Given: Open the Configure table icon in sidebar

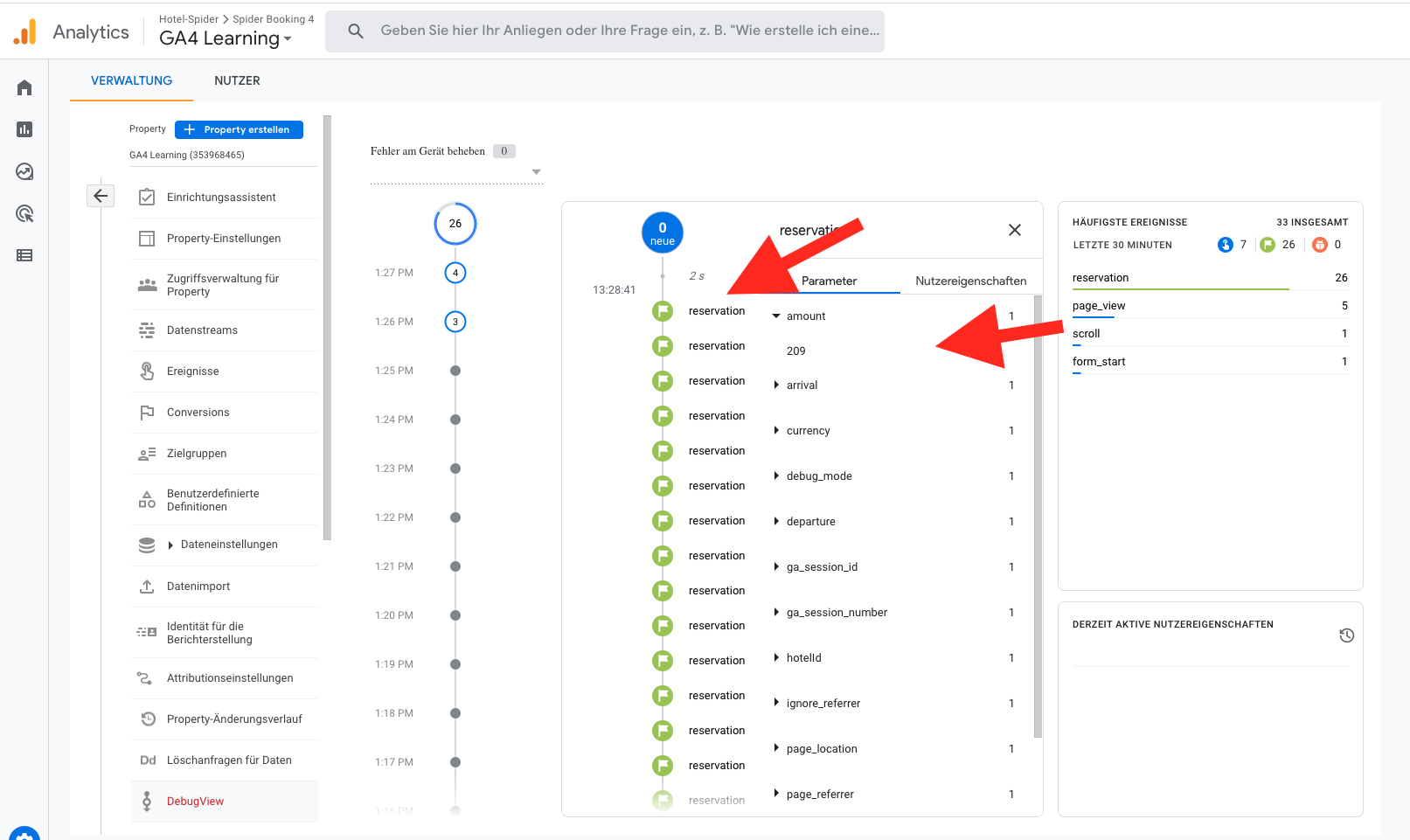Looking at the screenshot, I should pos(24,255).
